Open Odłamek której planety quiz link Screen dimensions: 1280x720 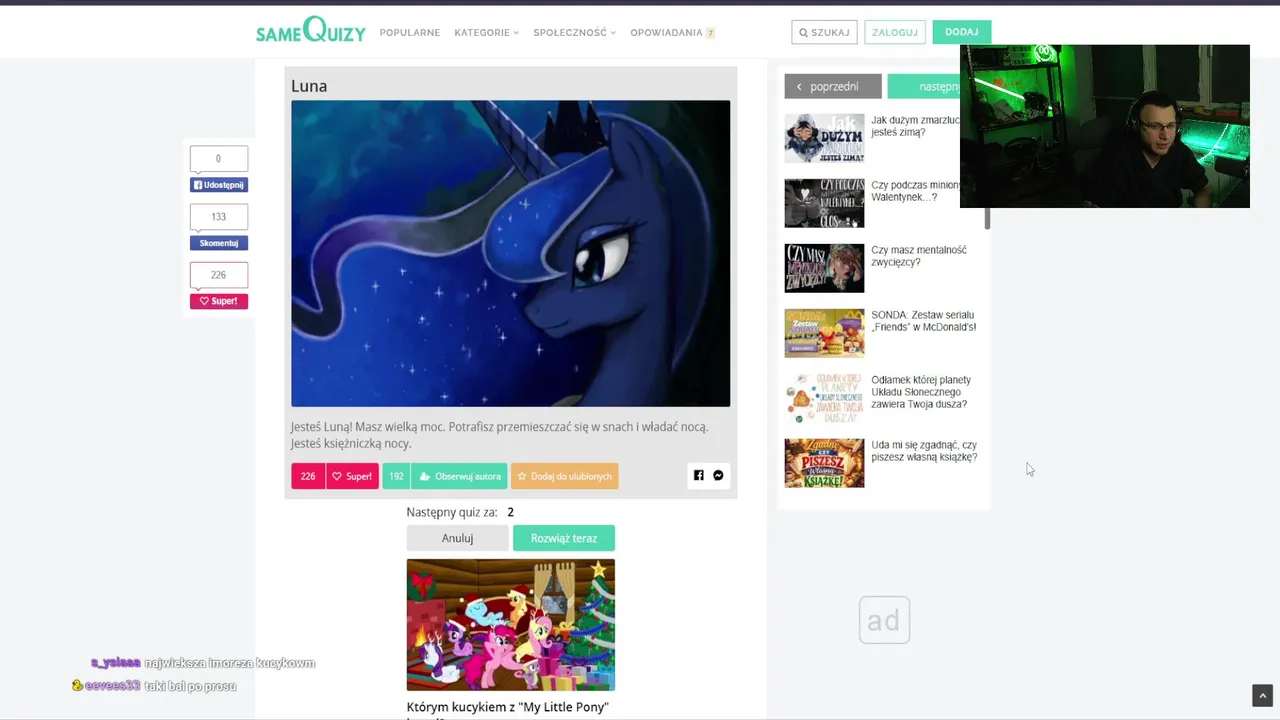[x=921, y=392]
